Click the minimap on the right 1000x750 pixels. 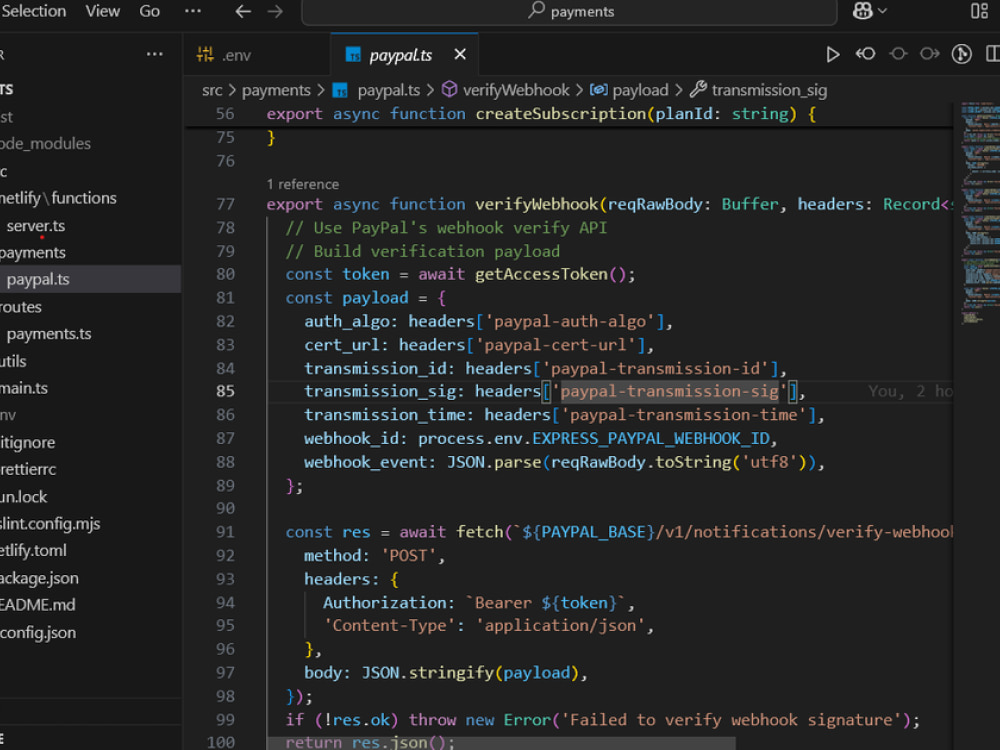[979, 214]
